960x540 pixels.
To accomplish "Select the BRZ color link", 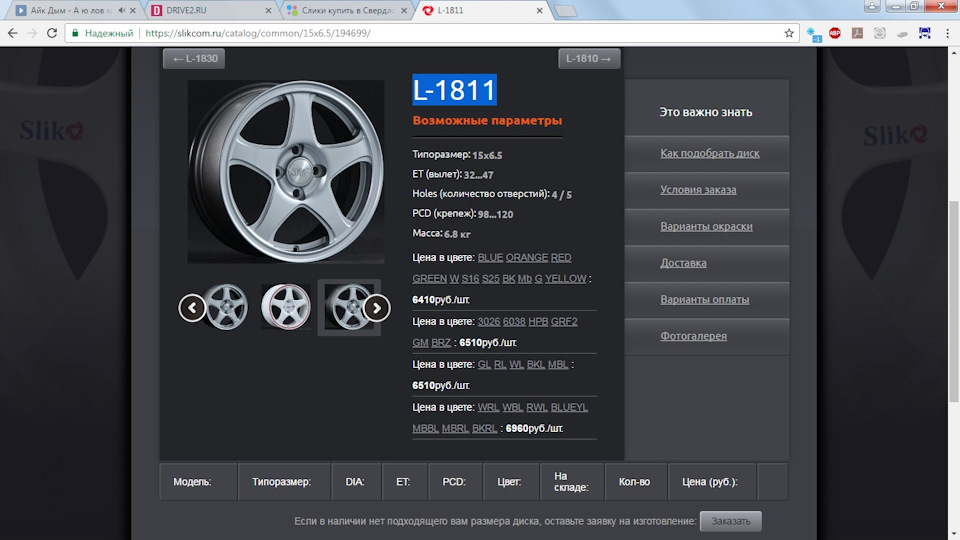I will coord(441,343).
